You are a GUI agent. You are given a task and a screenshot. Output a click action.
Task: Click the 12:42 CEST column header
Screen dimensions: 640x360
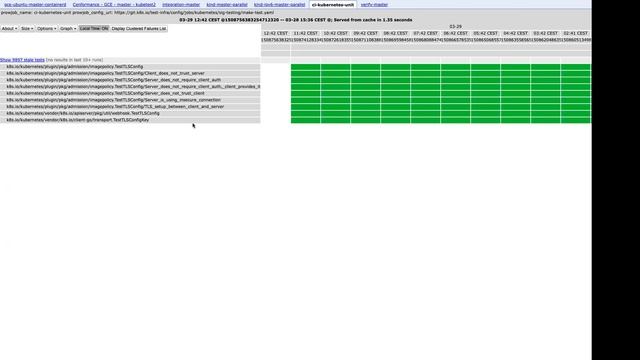(x=276, y=33)
